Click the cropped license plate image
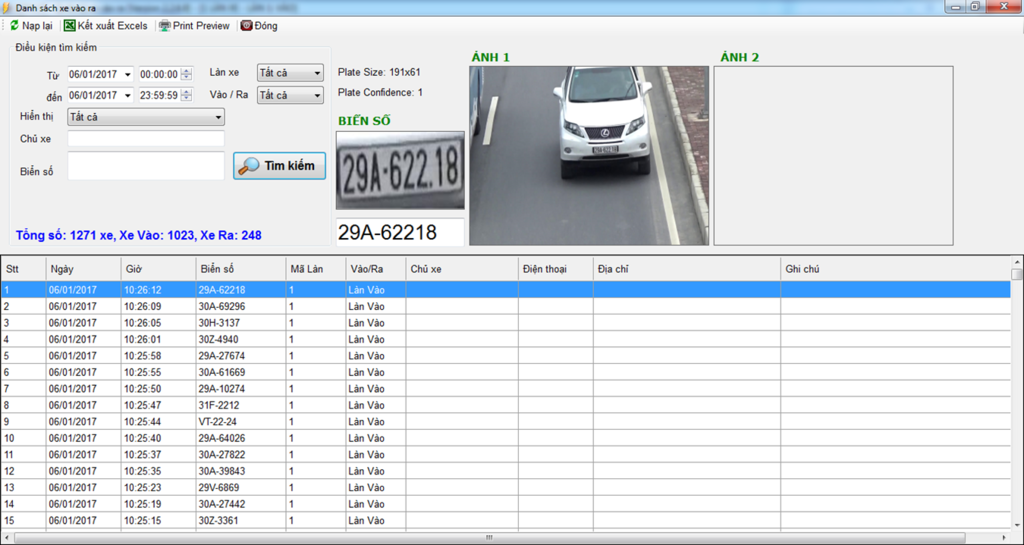This screenshot has height=545, width=1024. pyautogui.click(x=400, y=171)
